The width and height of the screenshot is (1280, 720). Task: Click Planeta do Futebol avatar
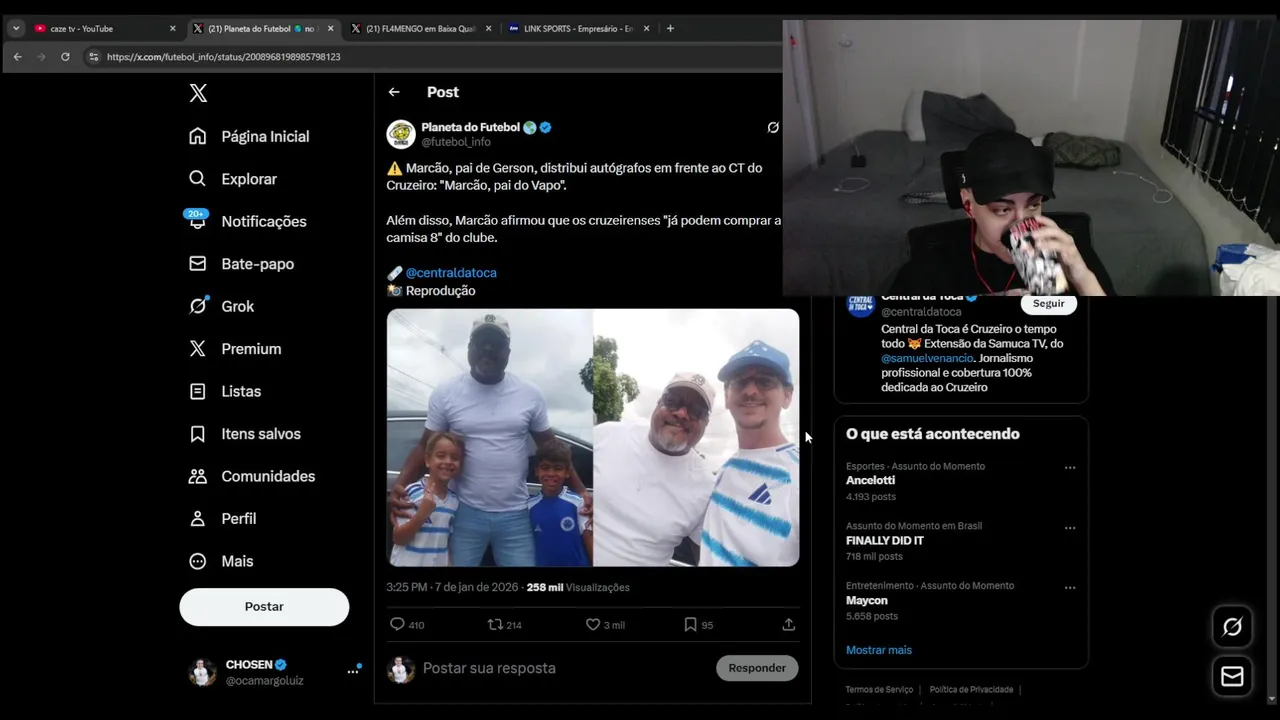401,134
